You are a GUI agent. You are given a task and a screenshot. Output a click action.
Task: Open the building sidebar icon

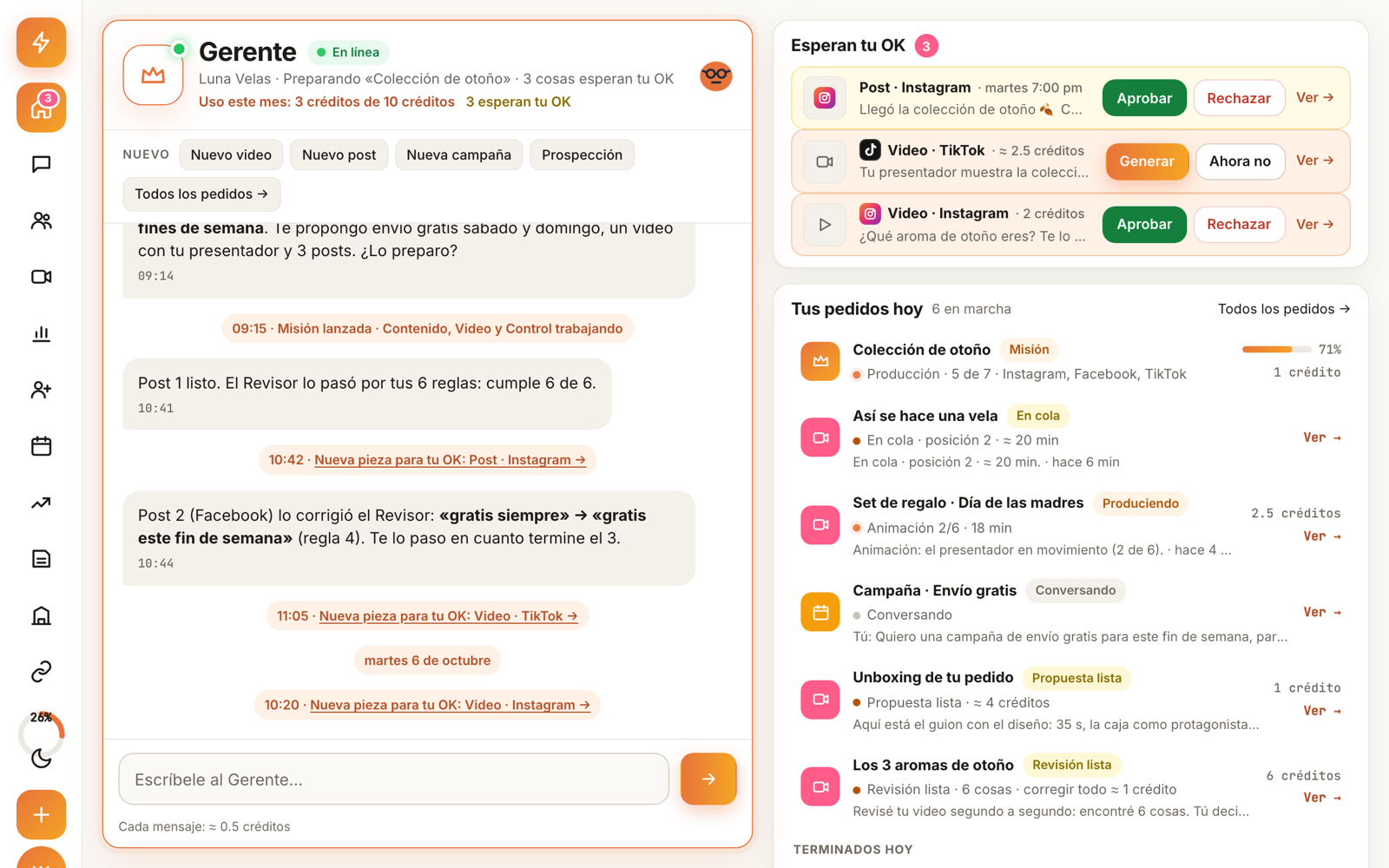pos(41,615)
